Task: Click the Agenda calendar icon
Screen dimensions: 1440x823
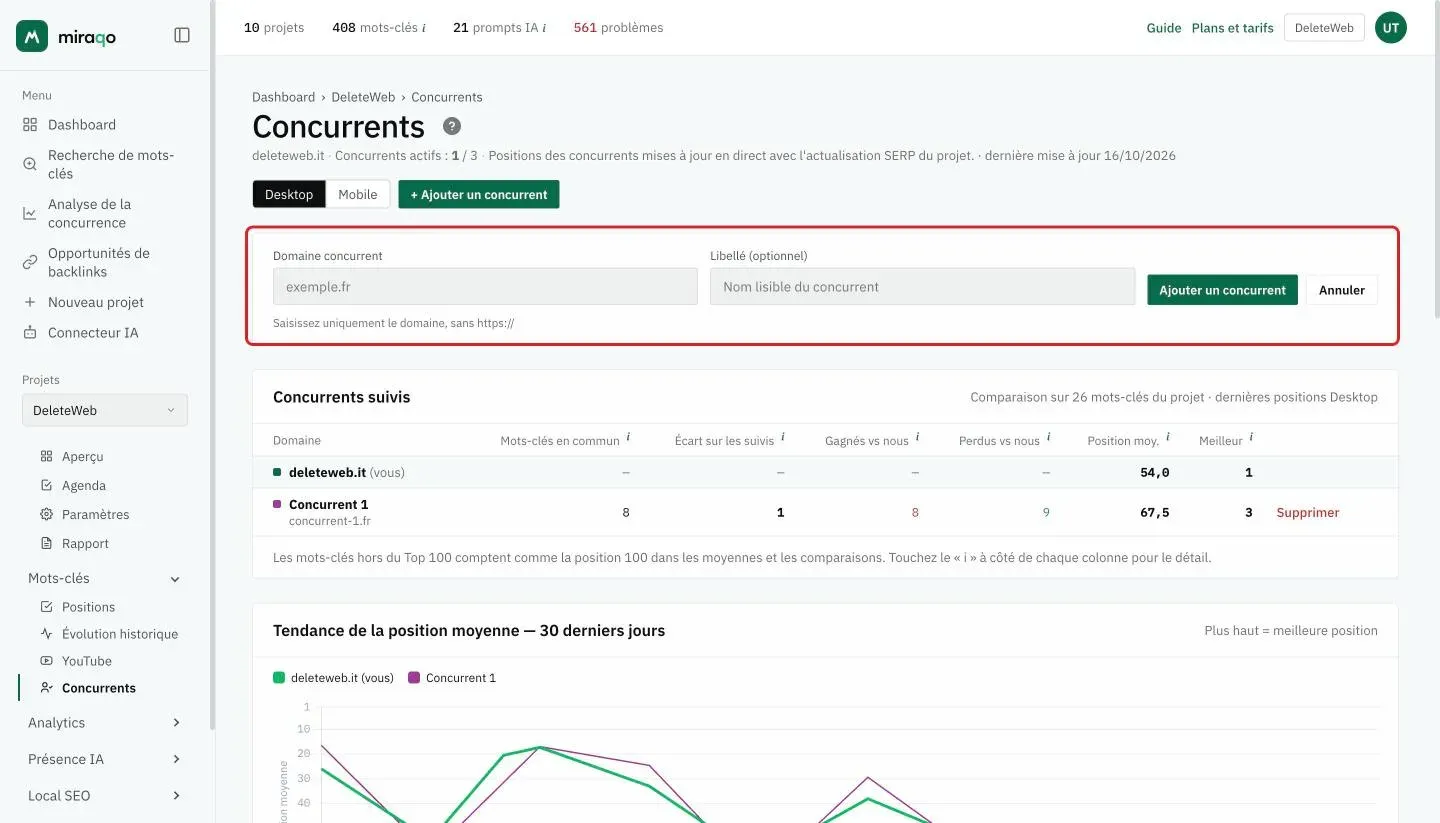Action: [x=46, y=485]
